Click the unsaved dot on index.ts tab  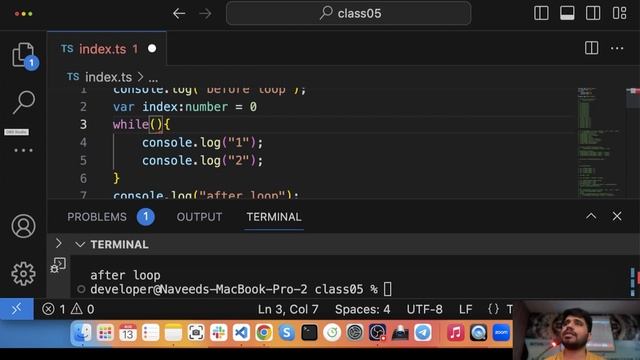click(152, 49)
